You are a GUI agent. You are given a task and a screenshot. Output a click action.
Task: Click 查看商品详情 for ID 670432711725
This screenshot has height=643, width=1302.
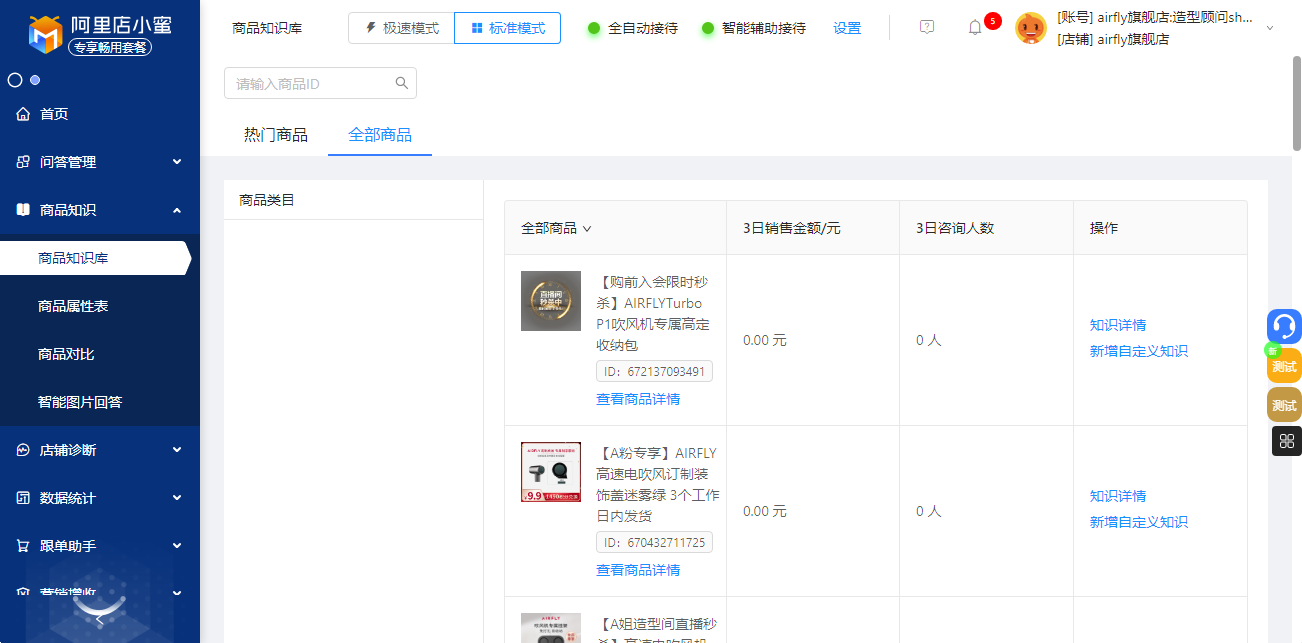tap(638, 570)
